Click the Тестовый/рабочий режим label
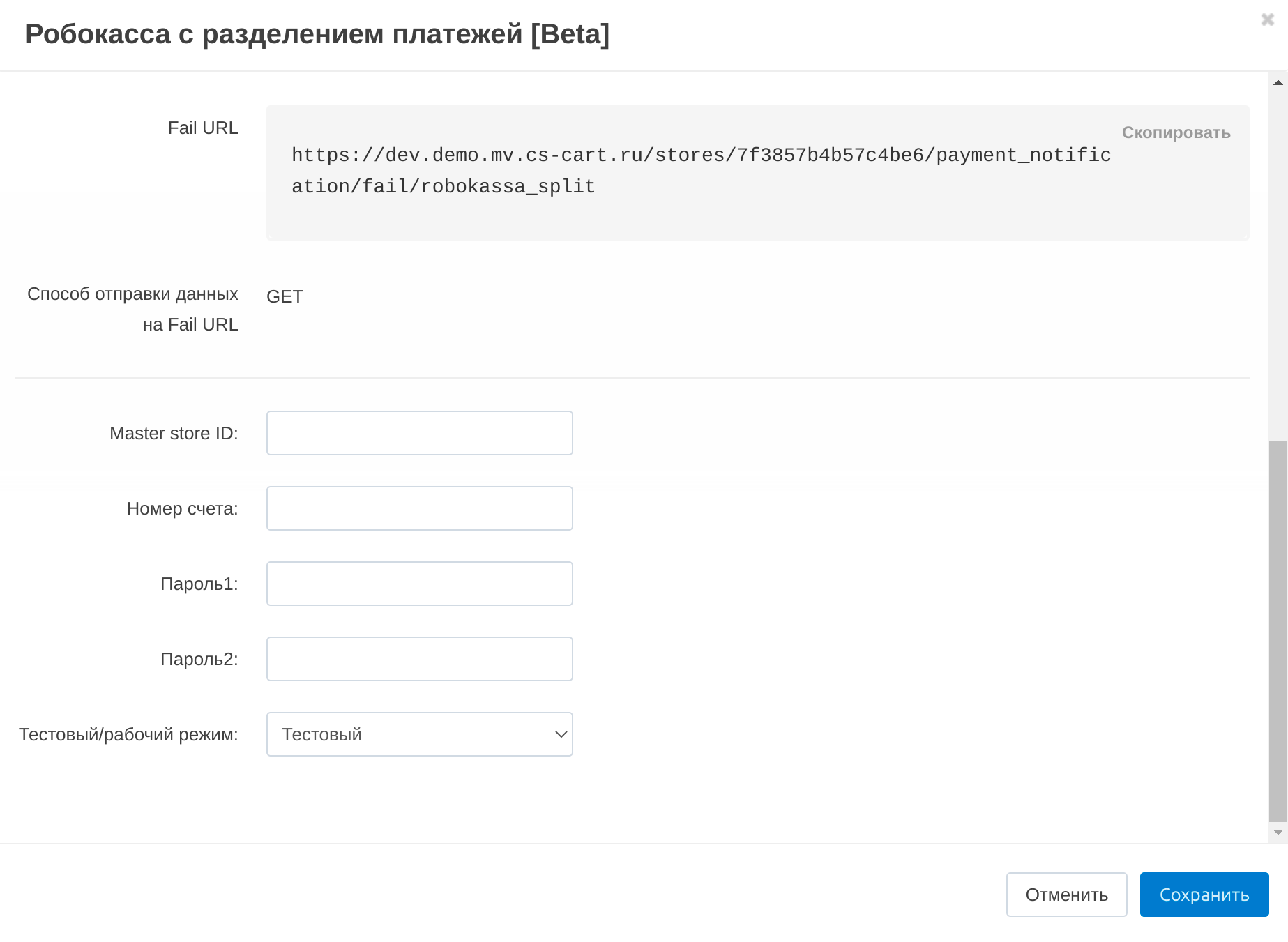 [128, 735]
